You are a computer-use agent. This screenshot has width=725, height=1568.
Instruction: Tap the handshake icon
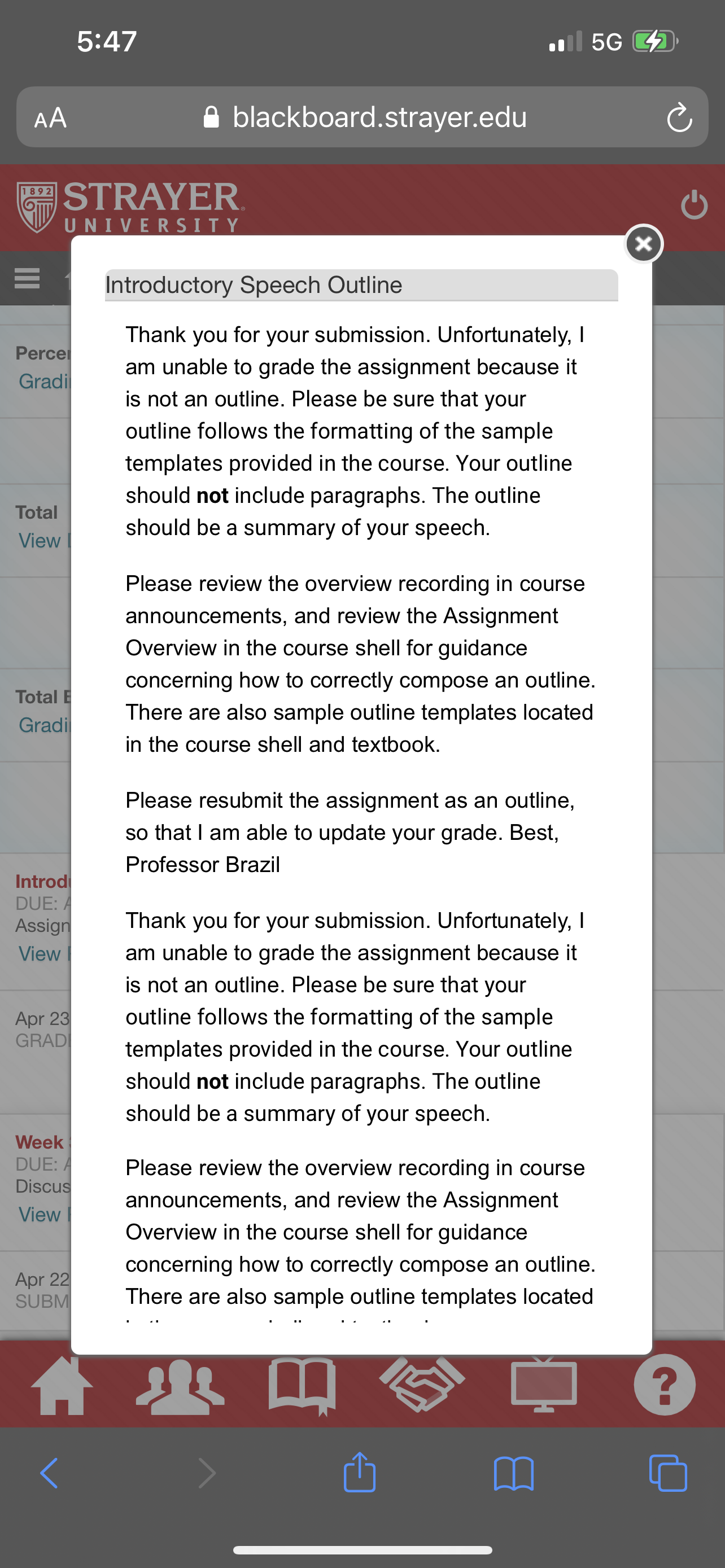pyautogui.click(x=422, y=1384)
